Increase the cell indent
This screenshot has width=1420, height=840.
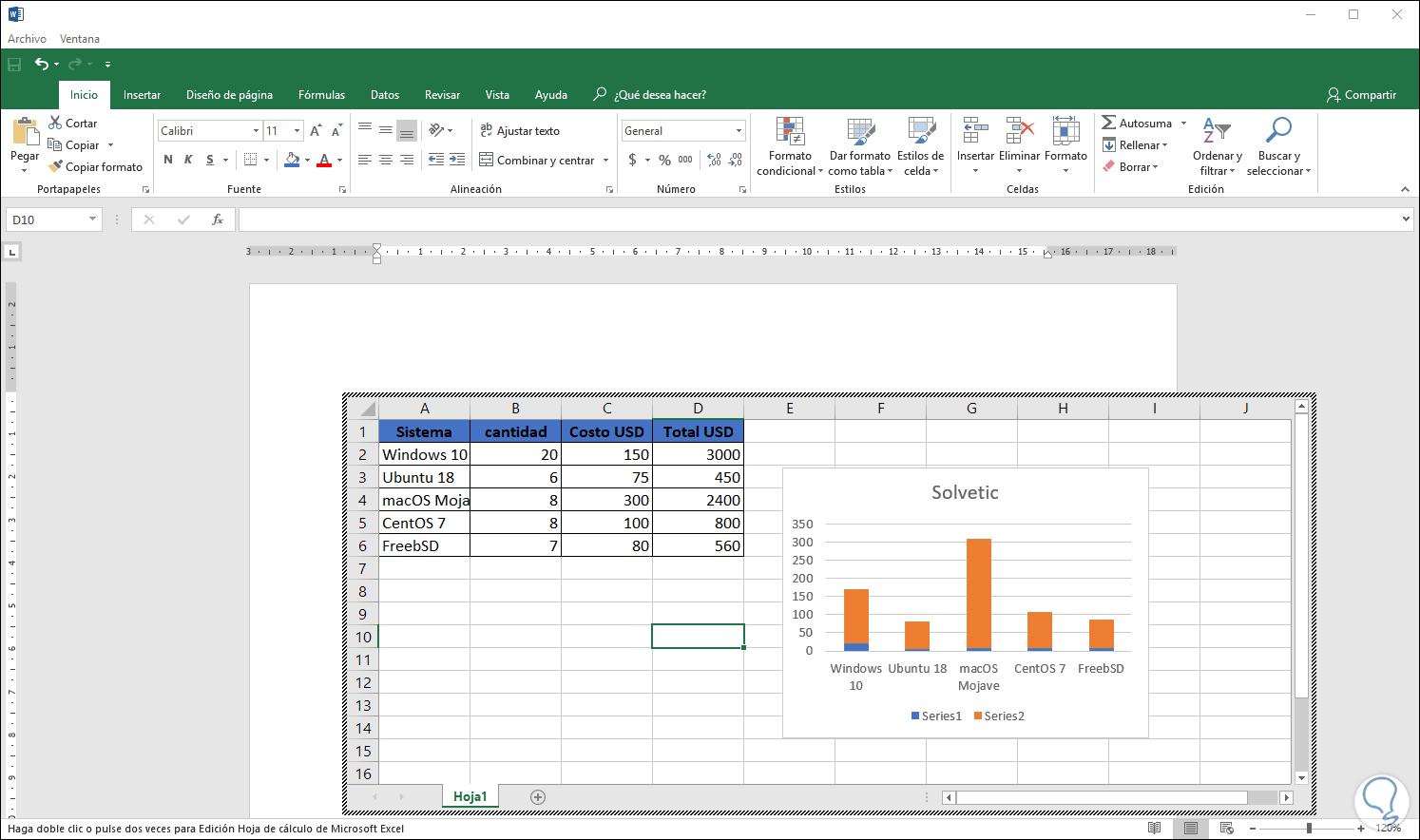457,160
